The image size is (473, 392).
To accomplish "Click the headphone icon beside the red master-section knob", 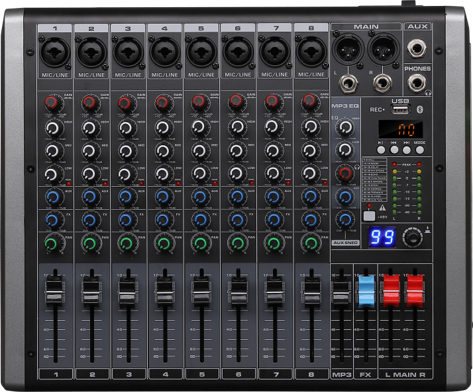I will (357, 167).
